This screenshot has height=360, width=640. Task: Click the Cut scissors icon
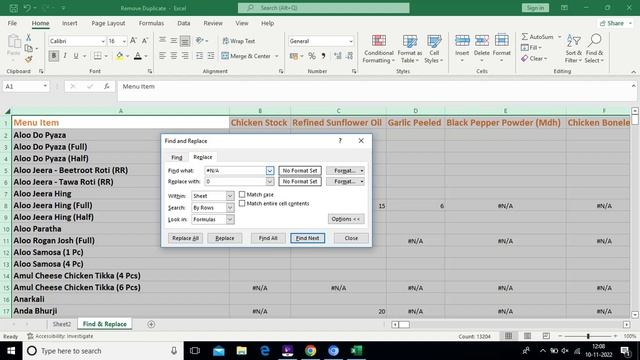click(29, 37)
